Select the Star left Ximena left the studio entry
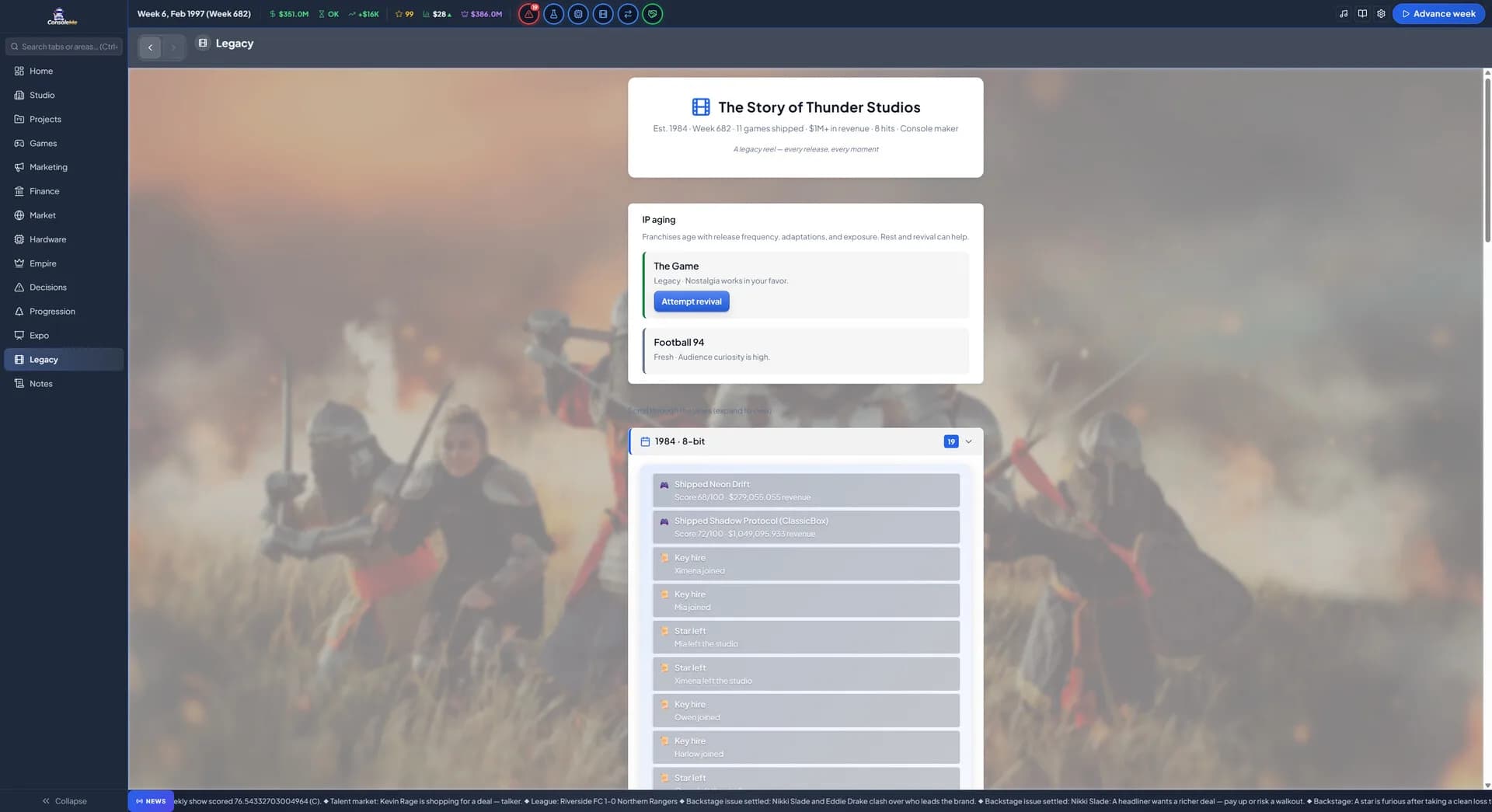 coord(806,674)
